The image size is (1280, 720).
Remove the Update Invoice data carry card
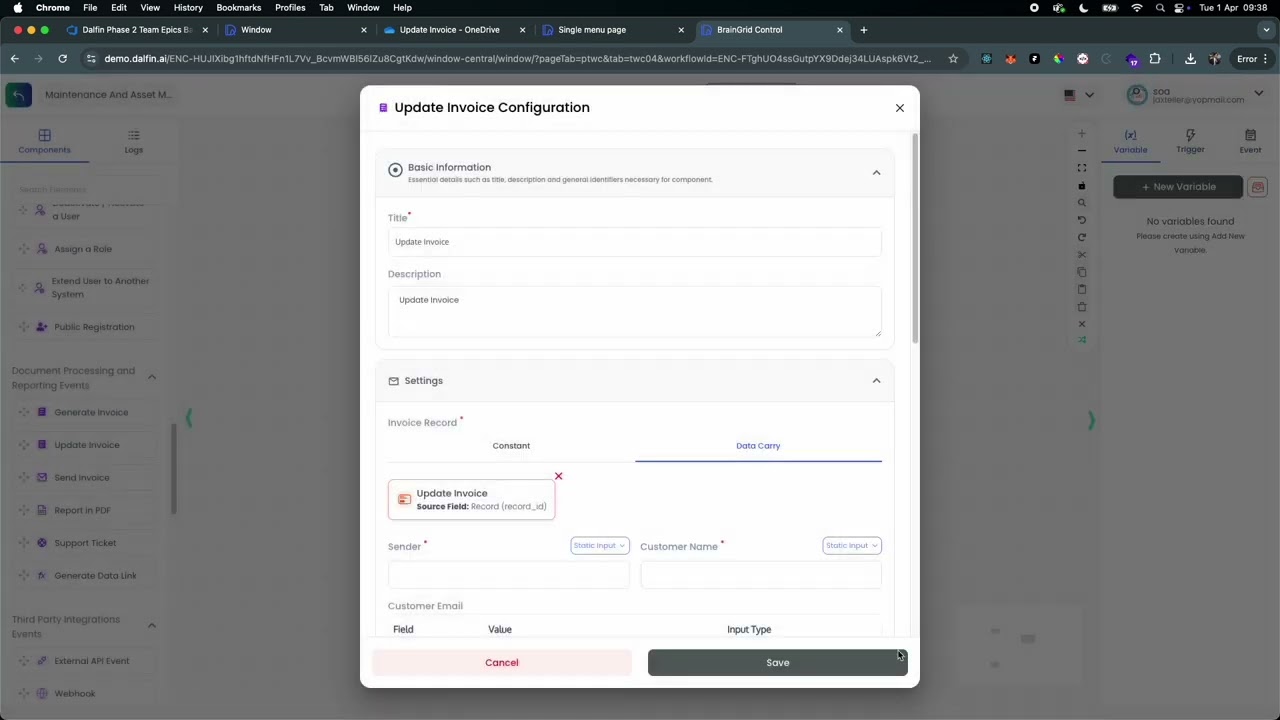(x=558, y=476)
